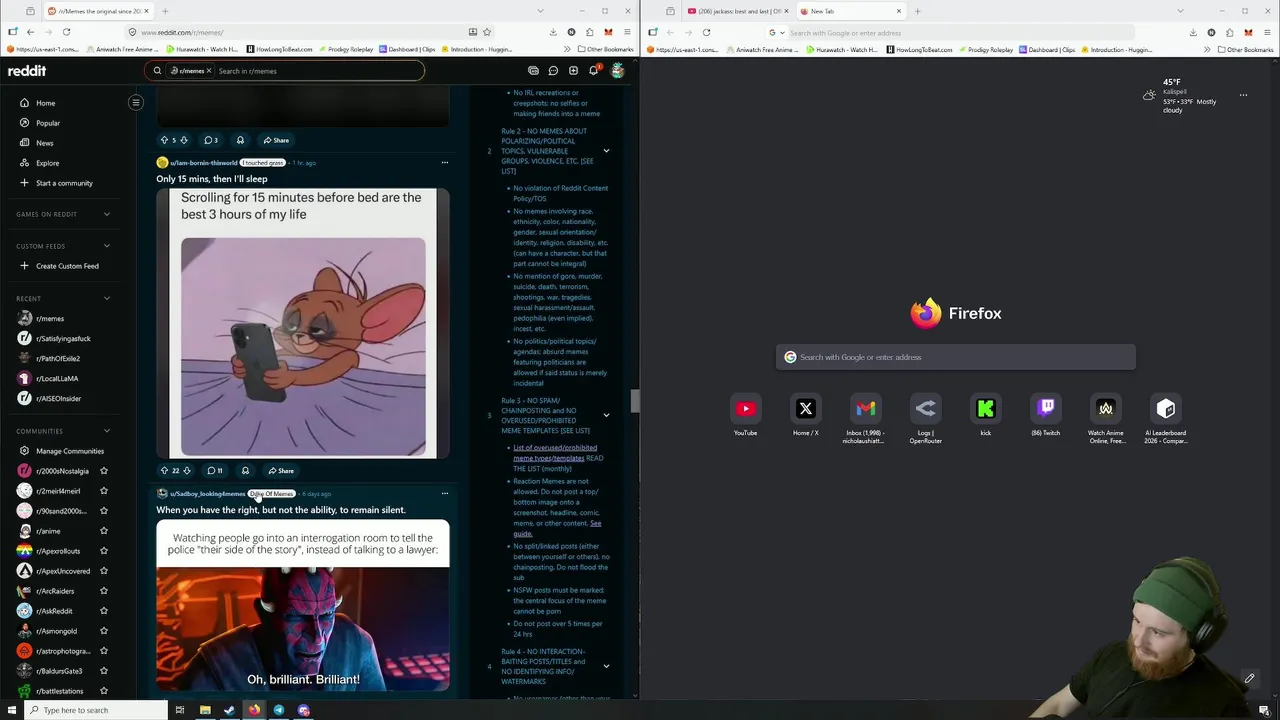
Task: Collapse the Reddit left sidebar with hamburger button
Action: 136,102
